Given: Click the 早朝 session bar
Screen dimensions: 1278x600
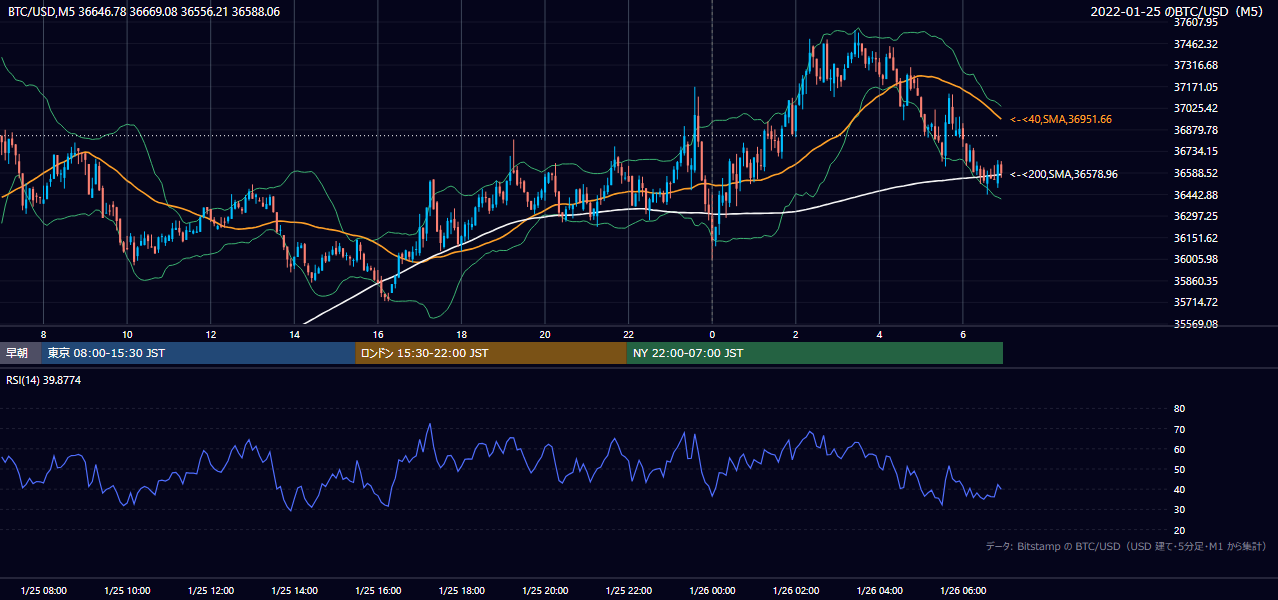Looking at the screenshot, I should click(x=20, y=353).
